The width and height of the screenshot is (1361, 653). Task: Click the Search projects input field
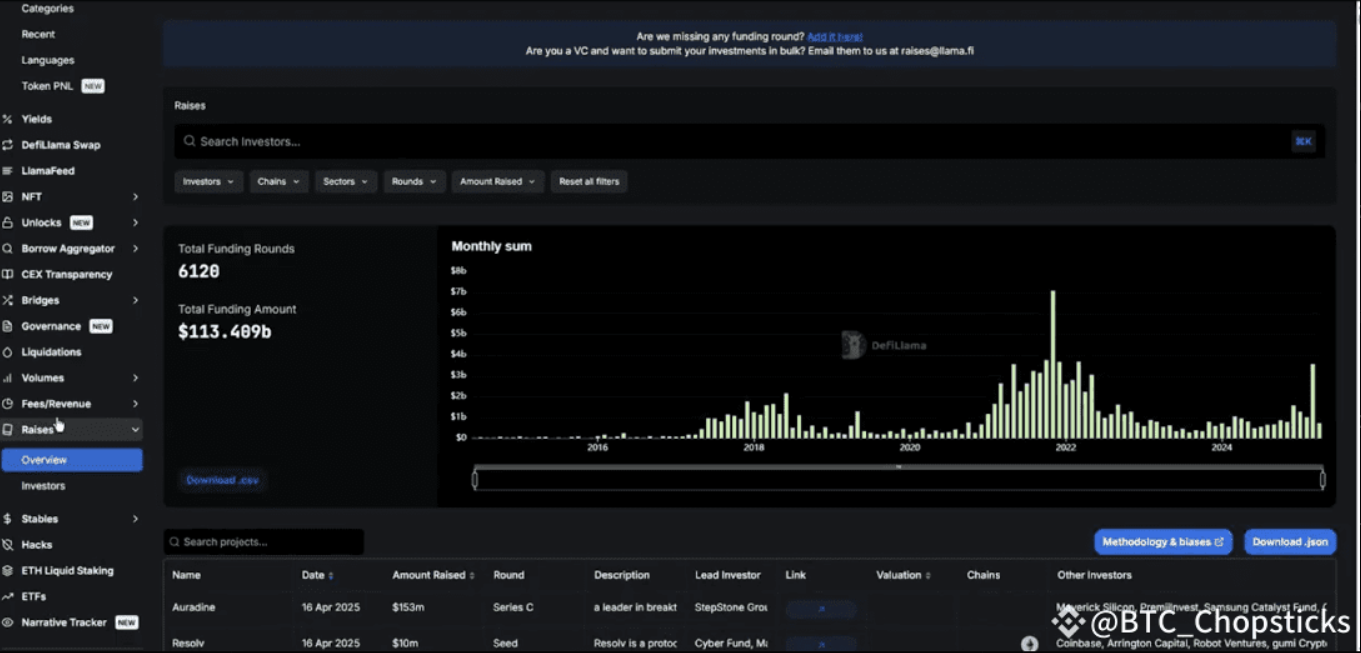tap(264, 542)
